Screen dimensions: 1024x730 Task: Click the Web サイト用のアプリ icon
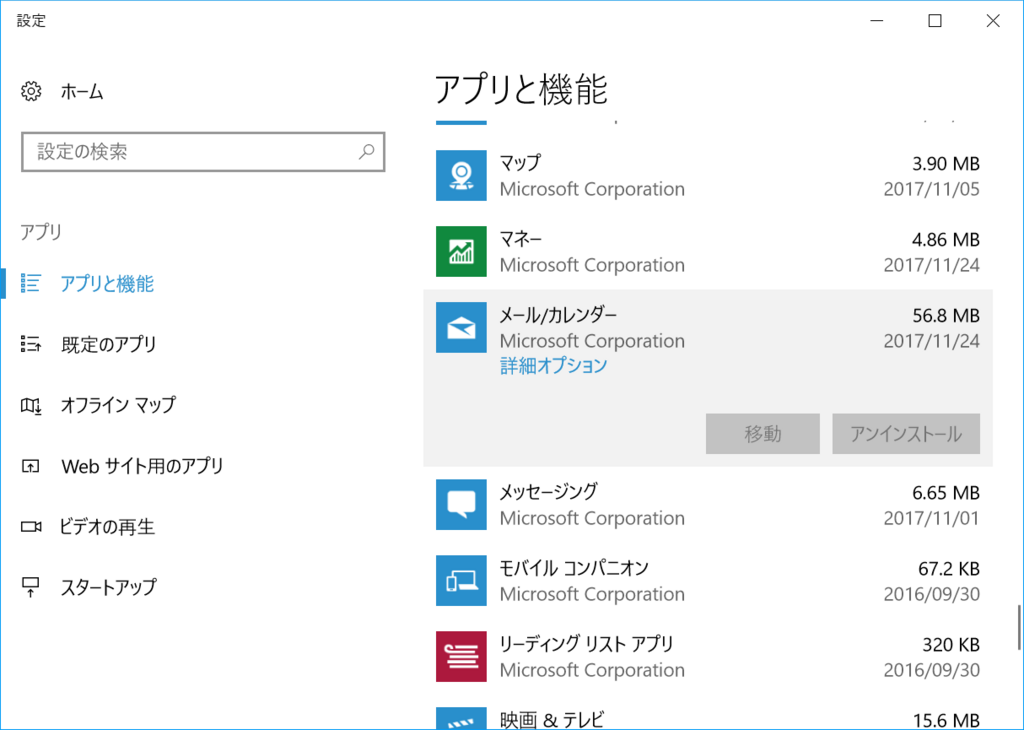click(31, 466)
